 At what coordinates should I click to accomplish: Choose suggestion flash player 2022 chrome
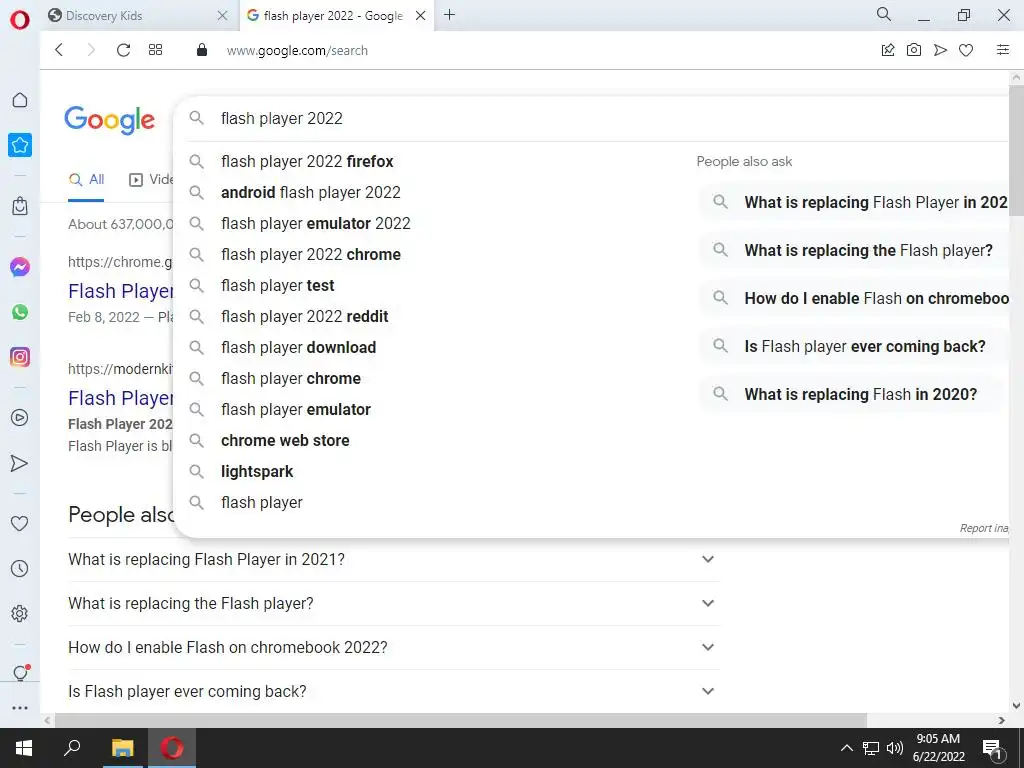[311, 255]
